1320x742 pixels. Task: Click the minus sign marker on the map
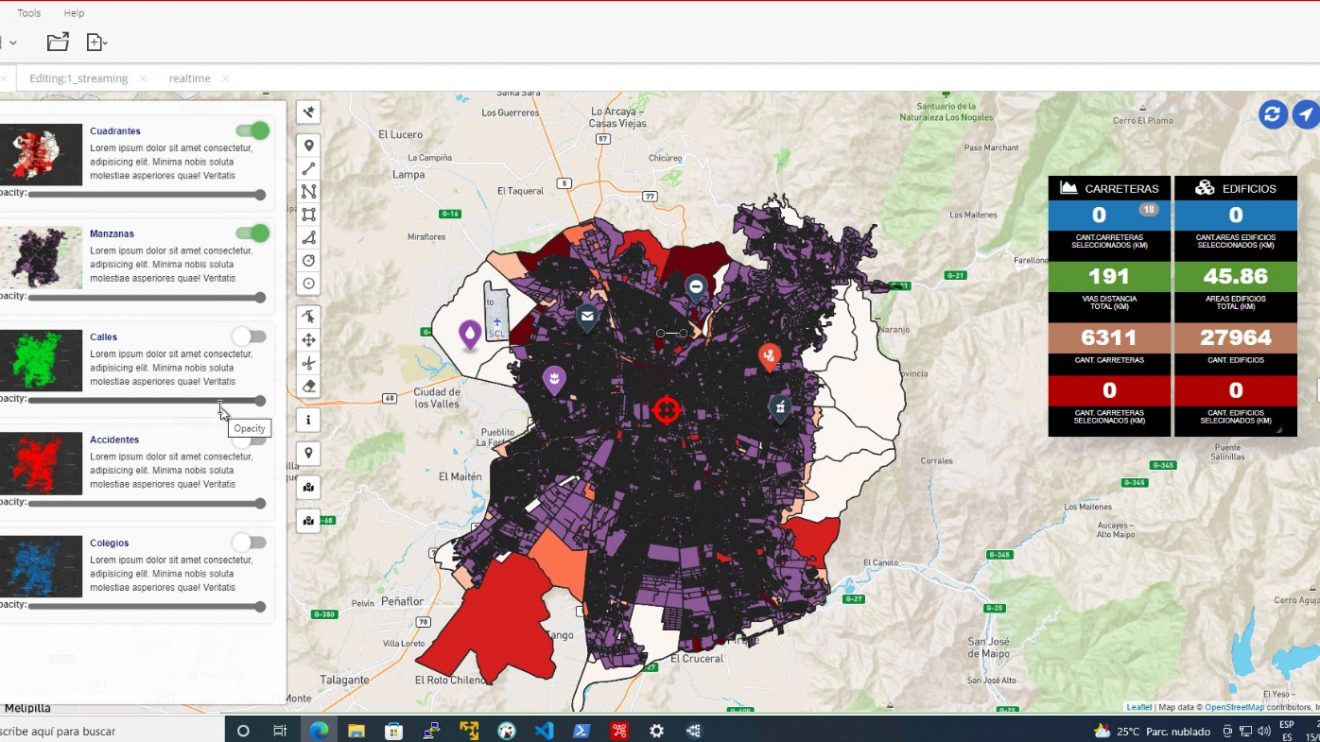(696, 289)
